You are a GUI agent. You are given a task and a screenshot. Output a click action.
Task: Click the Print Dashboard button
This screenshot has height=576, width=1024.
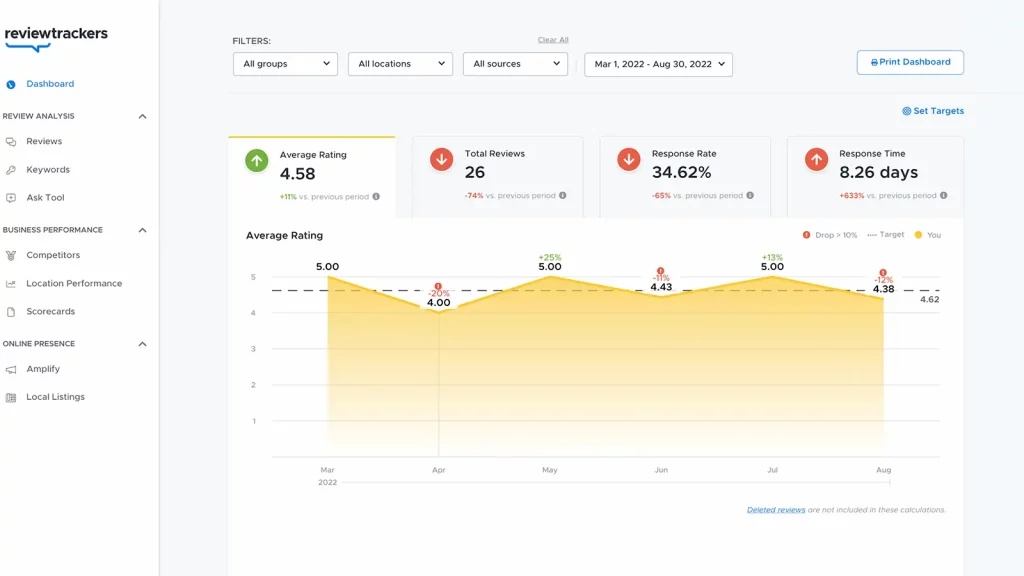909,62
